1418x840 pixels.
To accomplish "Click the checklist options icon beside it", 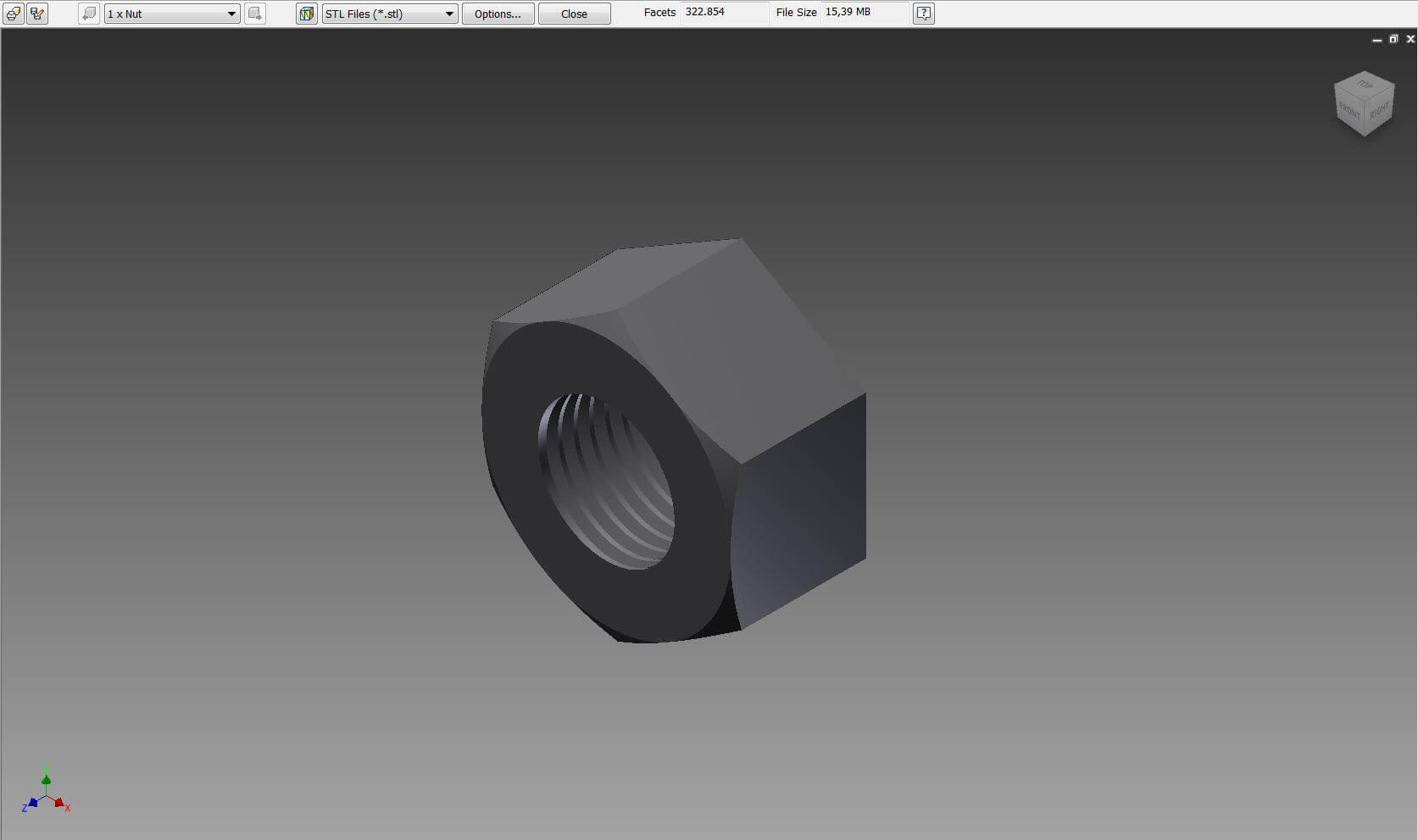I will click(x=37, y=14).
